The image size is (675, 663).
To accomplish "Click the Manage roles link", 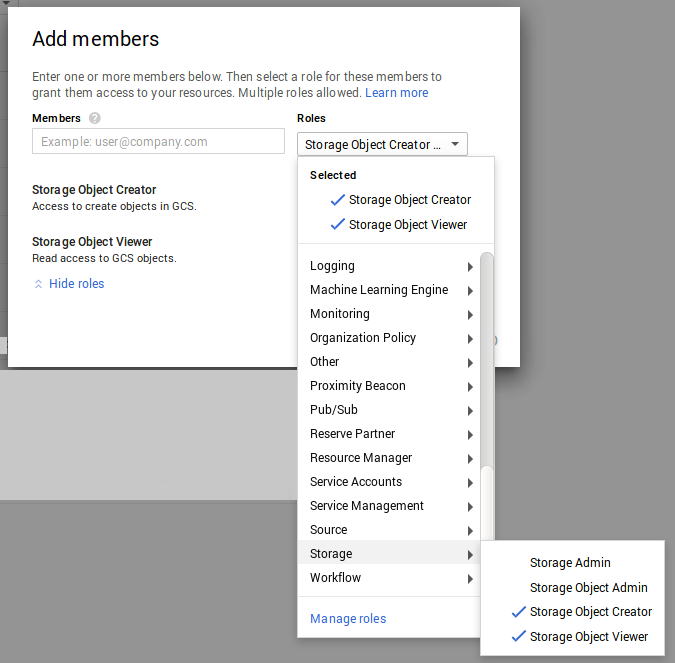I will pos(348,619).
